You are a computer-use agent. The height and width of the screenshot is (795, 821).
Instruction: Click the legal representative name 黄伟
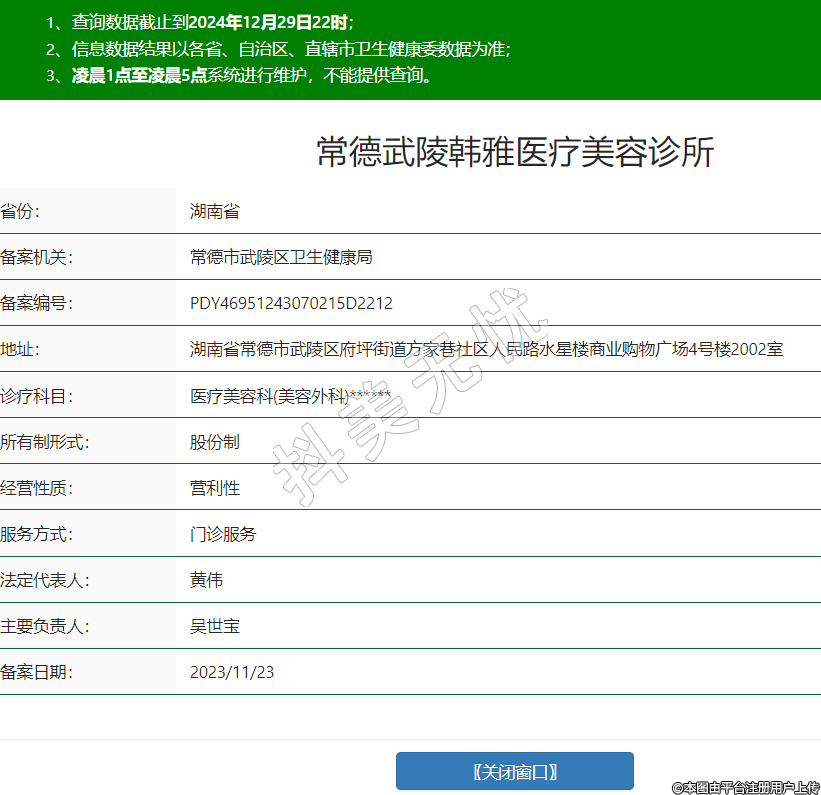pyautogui.click(x=206, y=580)
